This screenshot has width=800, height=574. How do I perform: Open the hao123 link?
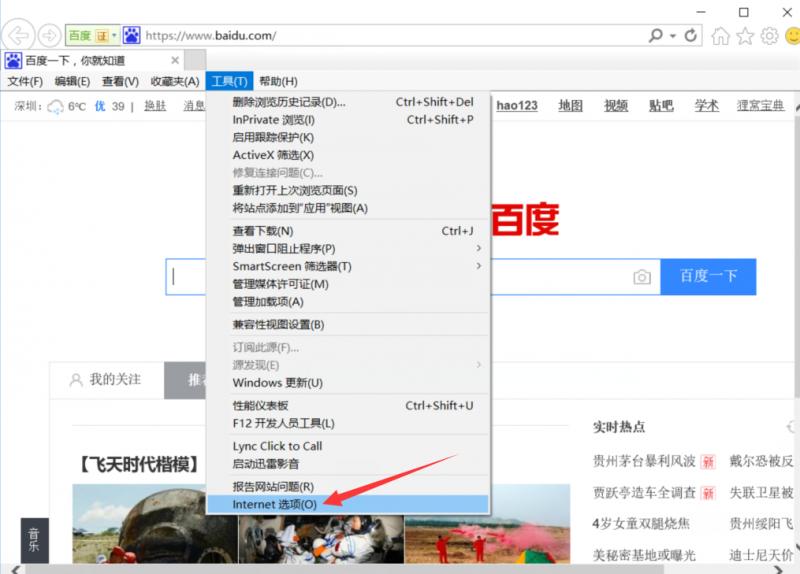click(517, 106)
